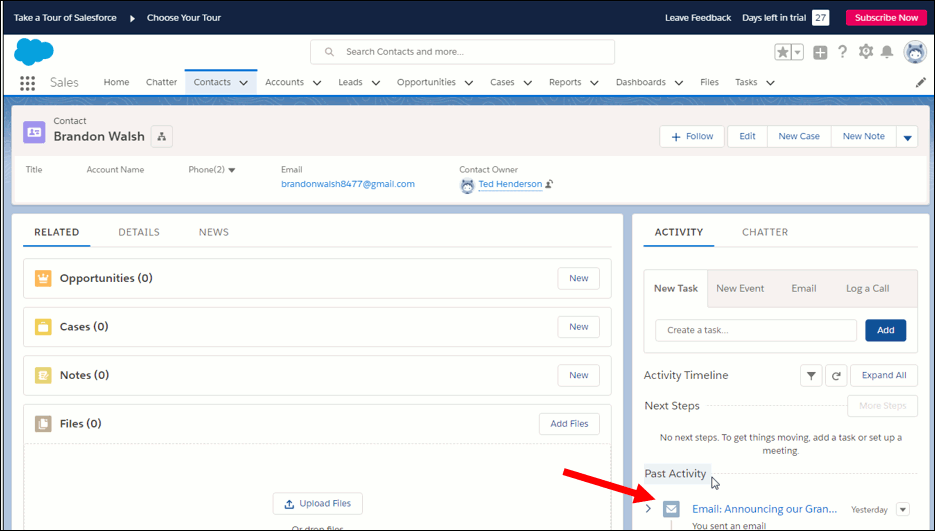The width and height of the screenshot is (935, 531).
Task: Switch to the Details tab
Action: (x=139, y=232)
